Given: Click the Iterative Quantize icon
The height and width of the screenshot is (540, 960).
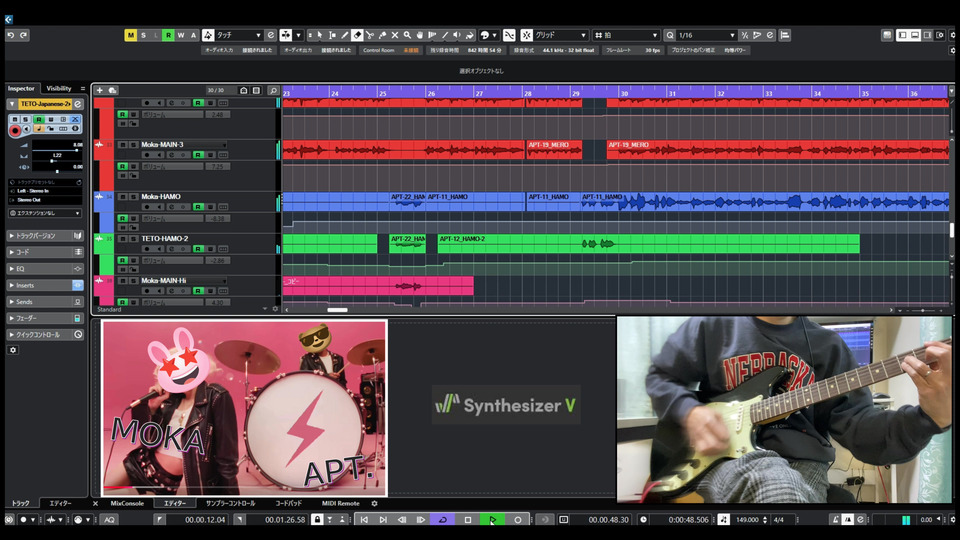Looking at the screenshot, I should (x=744, y=36).
